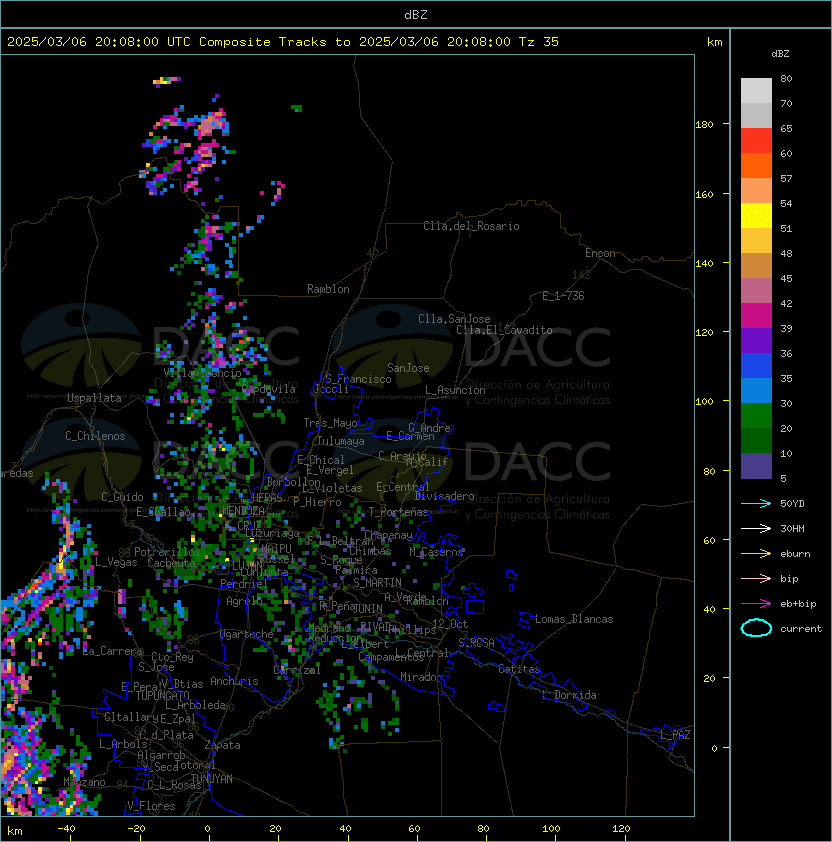Click the E_Carmen map label
Viewport: 832px width, 842px height.
(410, 436)
